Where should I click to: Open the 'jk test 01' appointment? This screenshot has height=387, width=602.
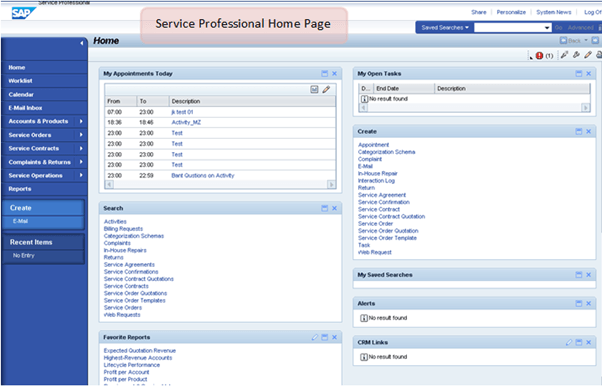click(182, 112)
